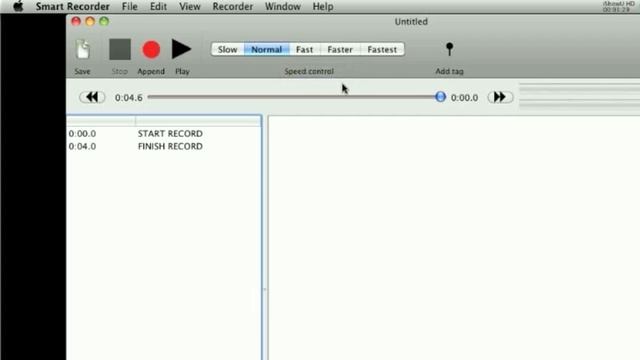The width and height of the screenshot is (640, 360).
Task: Select Slow speed
Action: click(x=227, y=49)
